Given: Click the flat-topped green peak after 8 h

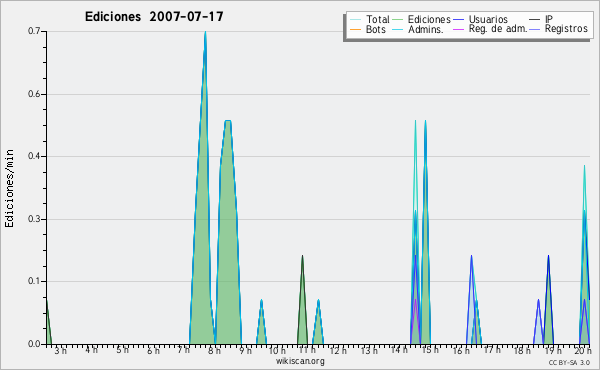Looking at the screenshot, I should point(228,233).
